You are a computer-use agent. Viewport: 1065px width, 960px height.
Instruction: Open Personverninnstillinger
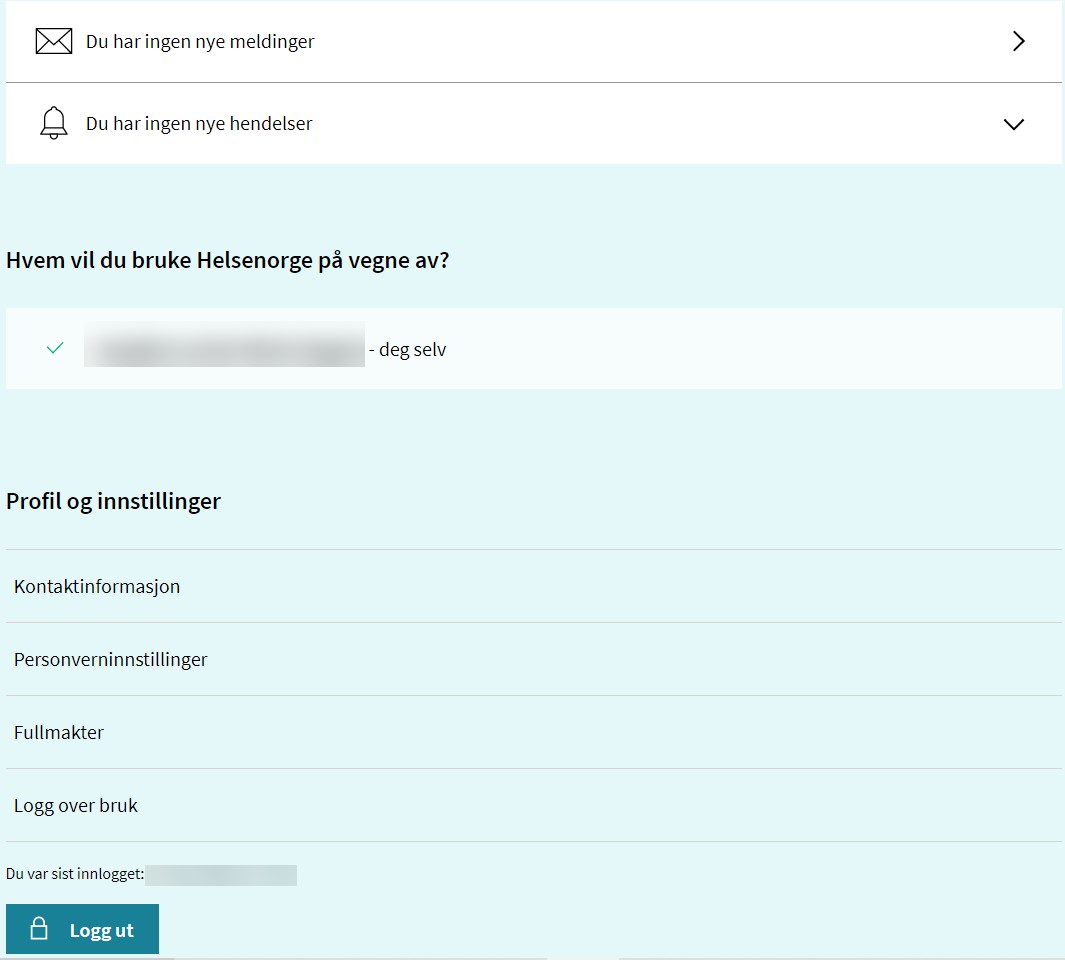[111, 659]
